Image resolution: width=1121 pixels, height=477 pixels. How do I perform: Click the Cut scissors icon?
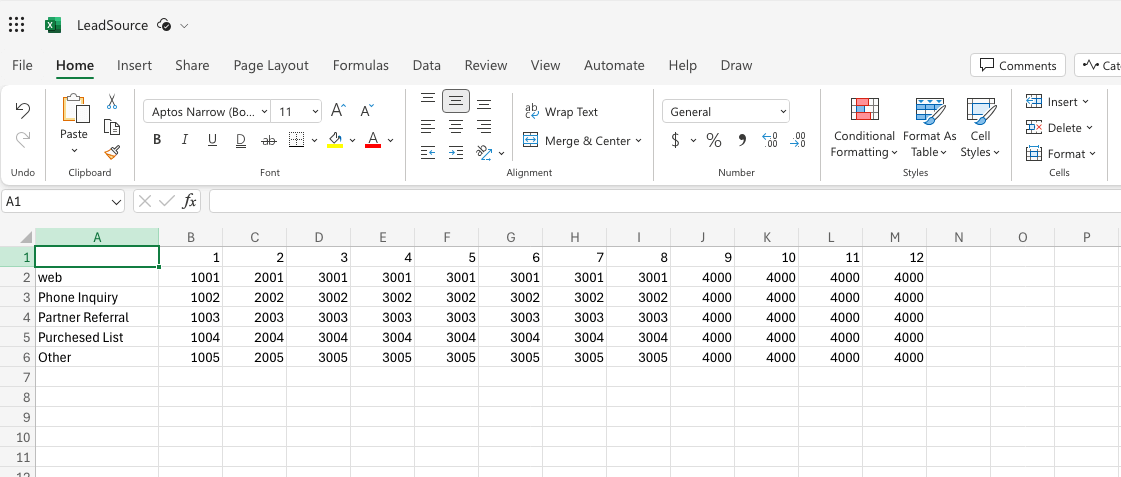point(112,102)
